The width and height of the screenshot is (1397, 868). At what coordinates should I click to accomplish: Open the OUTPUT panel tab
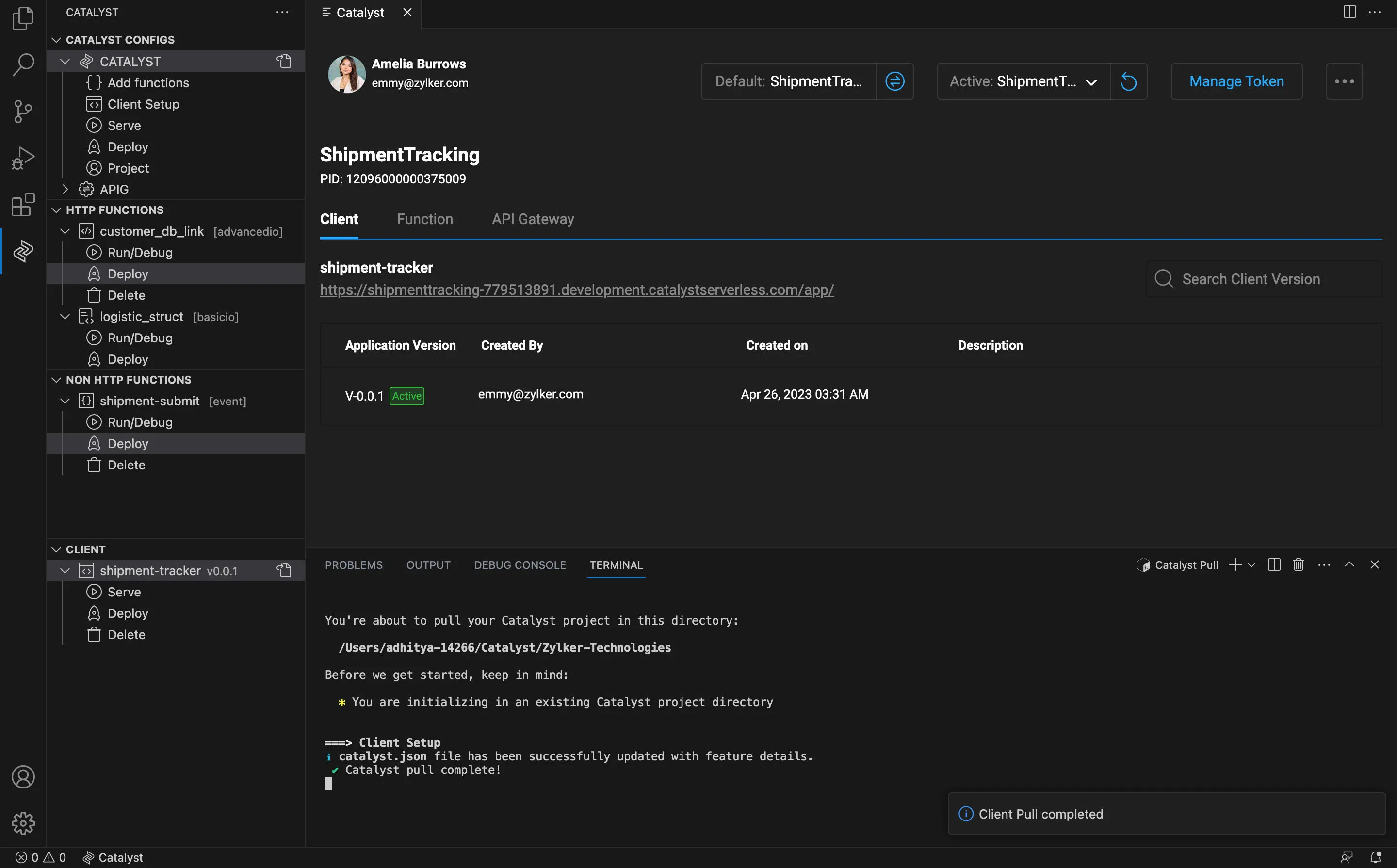pyautogui.click(x=428, y=565)
